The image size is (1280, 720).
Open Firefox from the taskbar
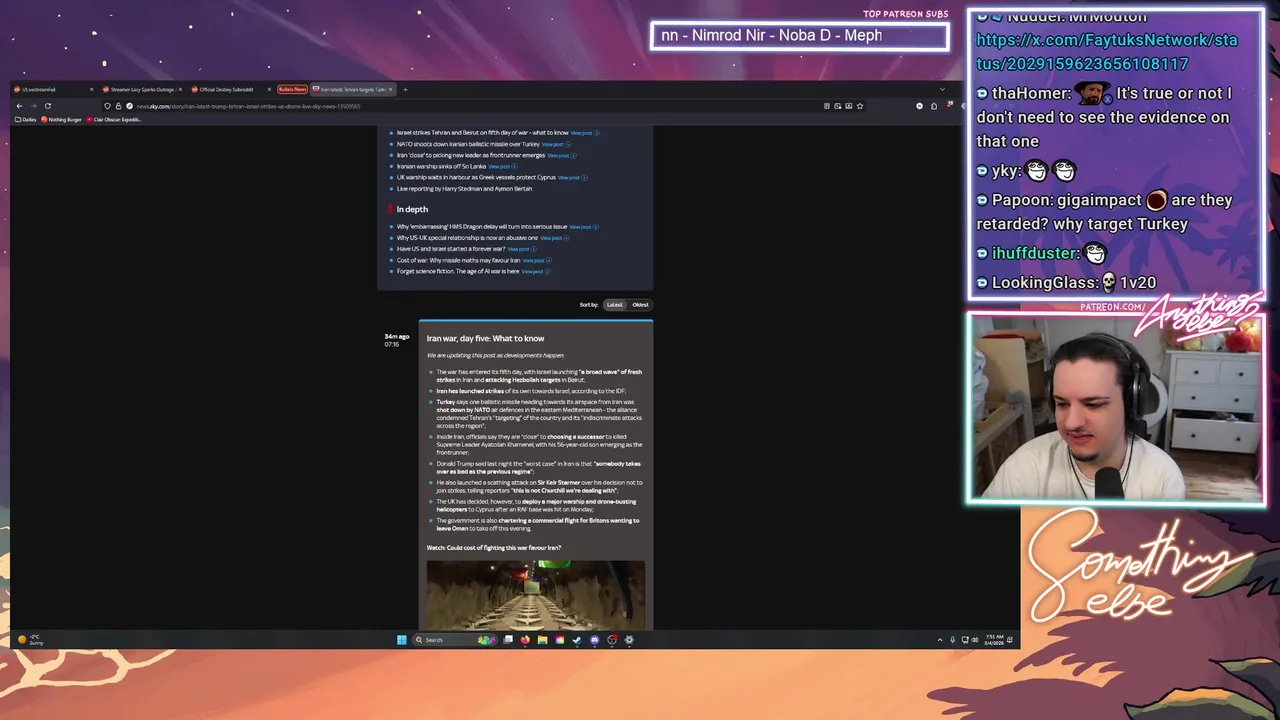[525, 640]
